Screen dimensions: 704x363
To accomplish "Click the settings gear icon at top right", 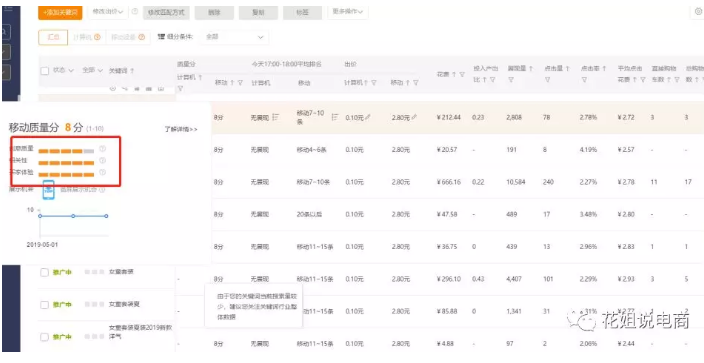I will tap(699, 12).
